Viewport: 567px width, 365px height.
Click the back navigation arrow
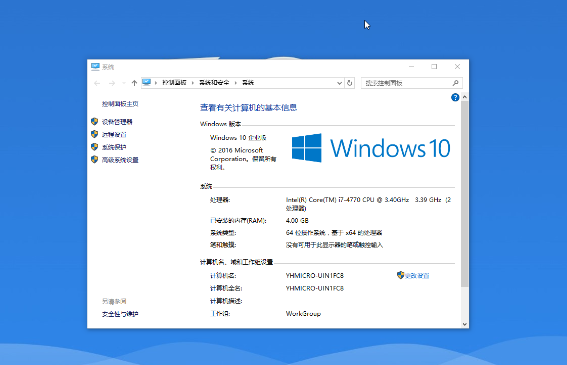(x=97, y=83)
